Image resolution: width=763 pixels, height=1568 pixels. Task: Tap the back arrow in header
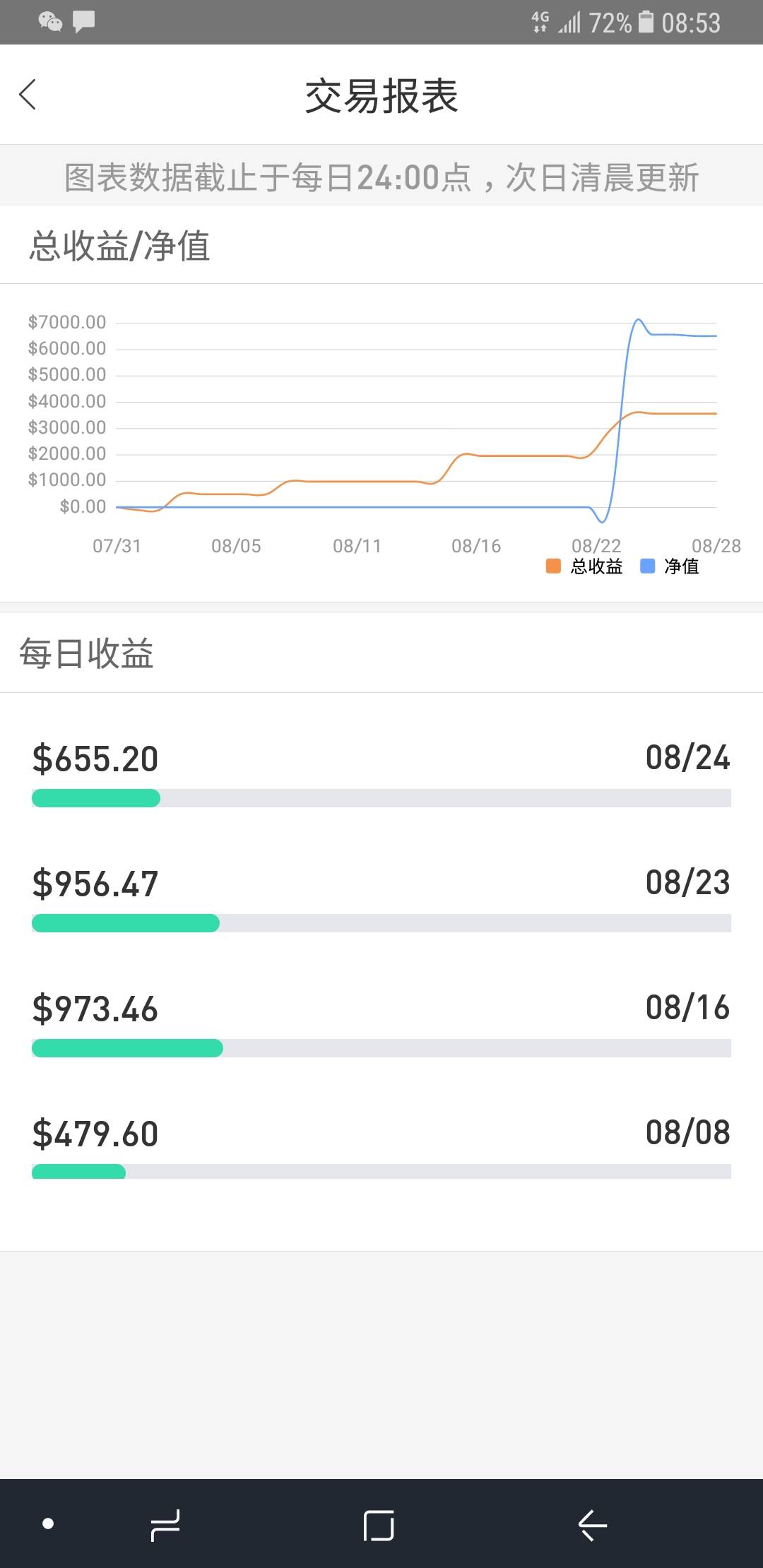click(28, 95)
